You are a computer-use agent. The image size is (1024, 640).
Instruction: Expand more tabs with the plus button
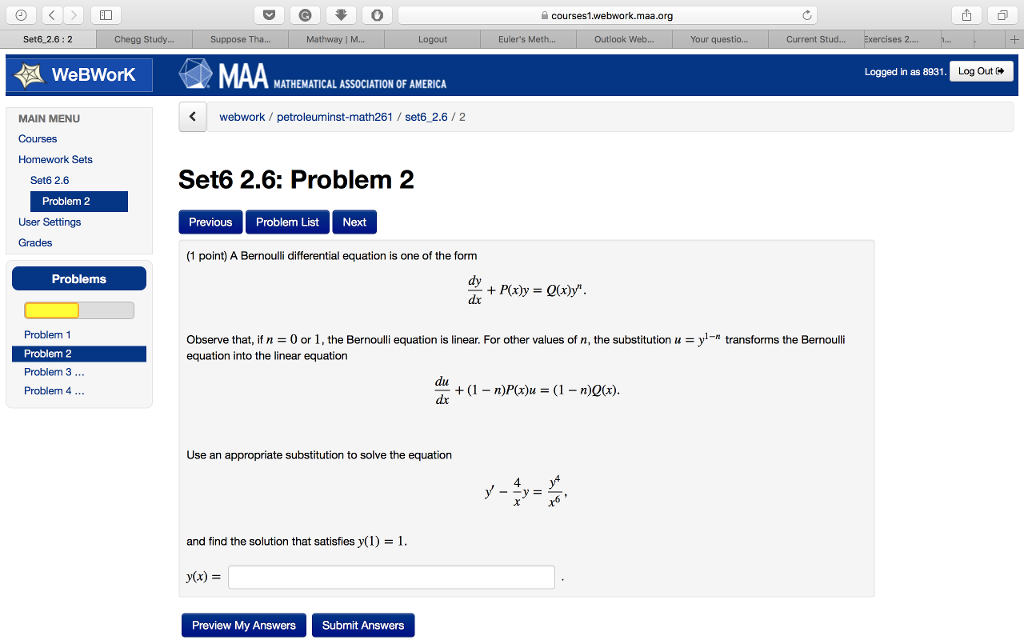[x=1014, y=39]
